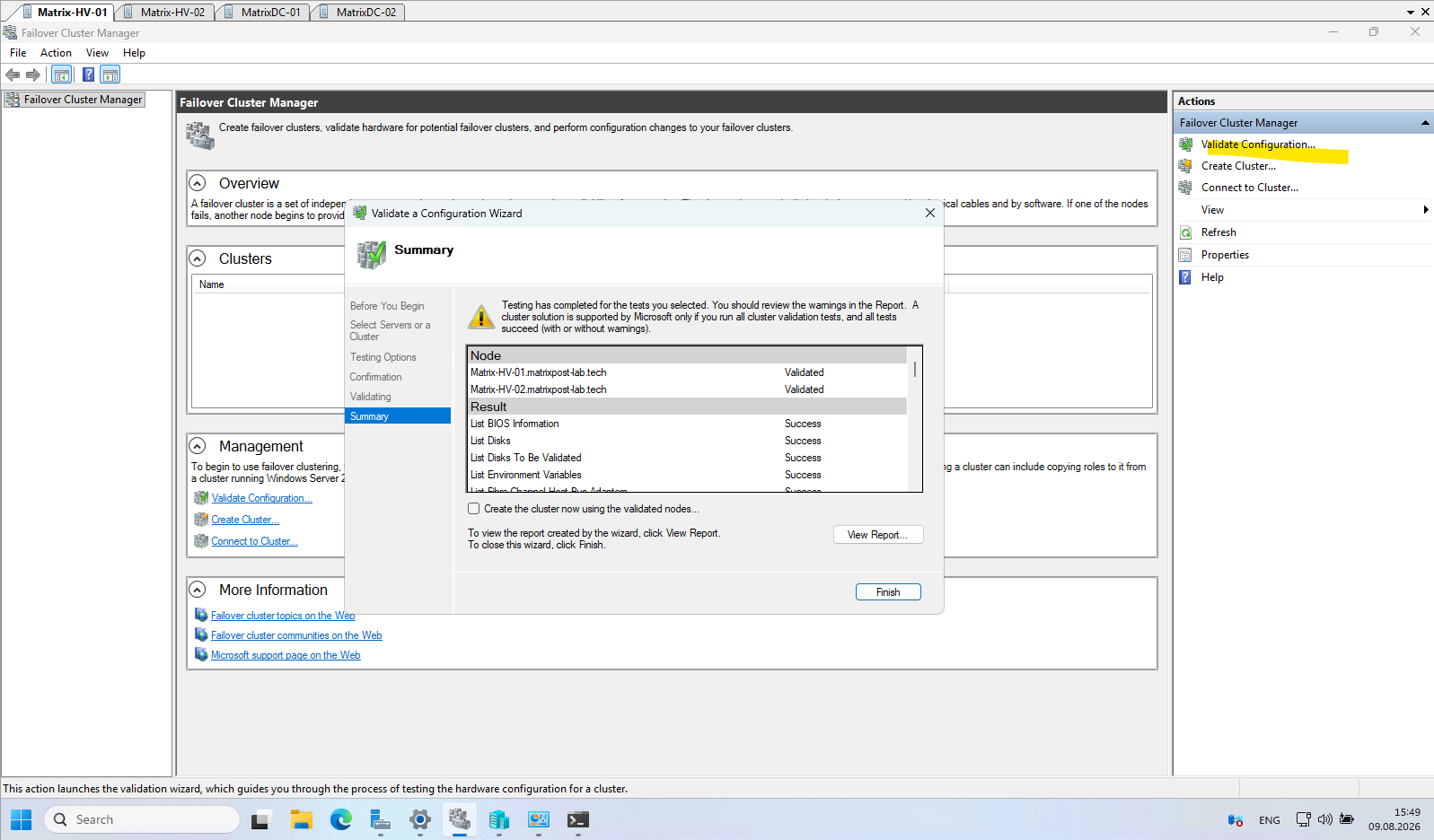Open 'Failover cluster topics on the Web' link
The image size is (1434, 840).
tap(283, 616)
